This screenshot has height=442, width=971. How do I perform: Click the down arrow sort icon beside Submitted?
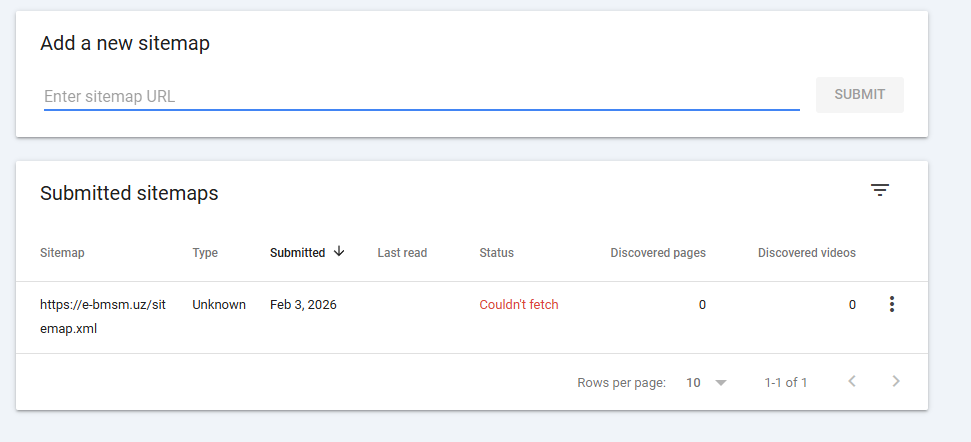point(339,252)
